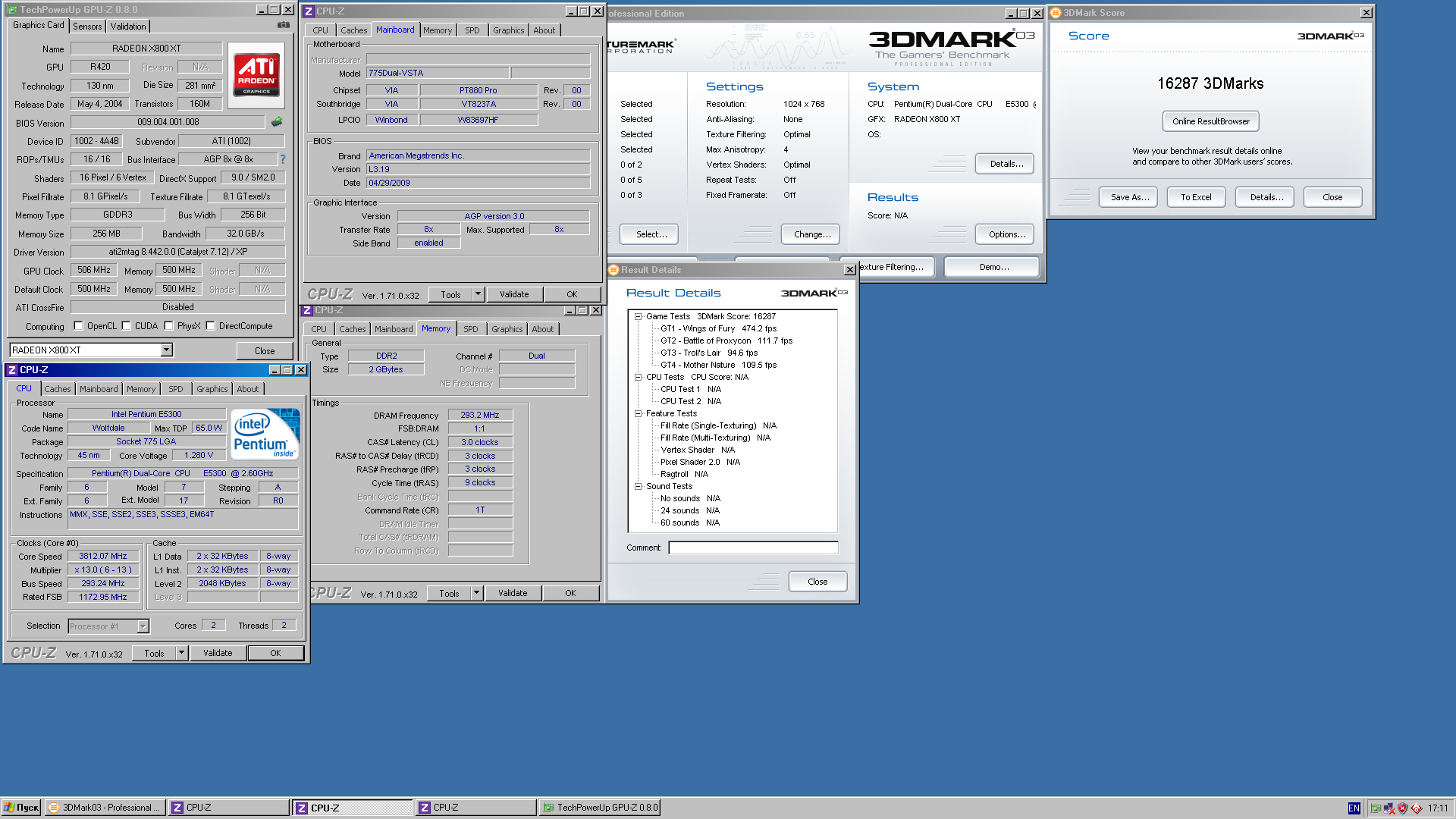Screen dimensions: 1456x819
Task: Open Tools dropdown arrow in Memory CPU-Z window
Action: tap(476, 593)
